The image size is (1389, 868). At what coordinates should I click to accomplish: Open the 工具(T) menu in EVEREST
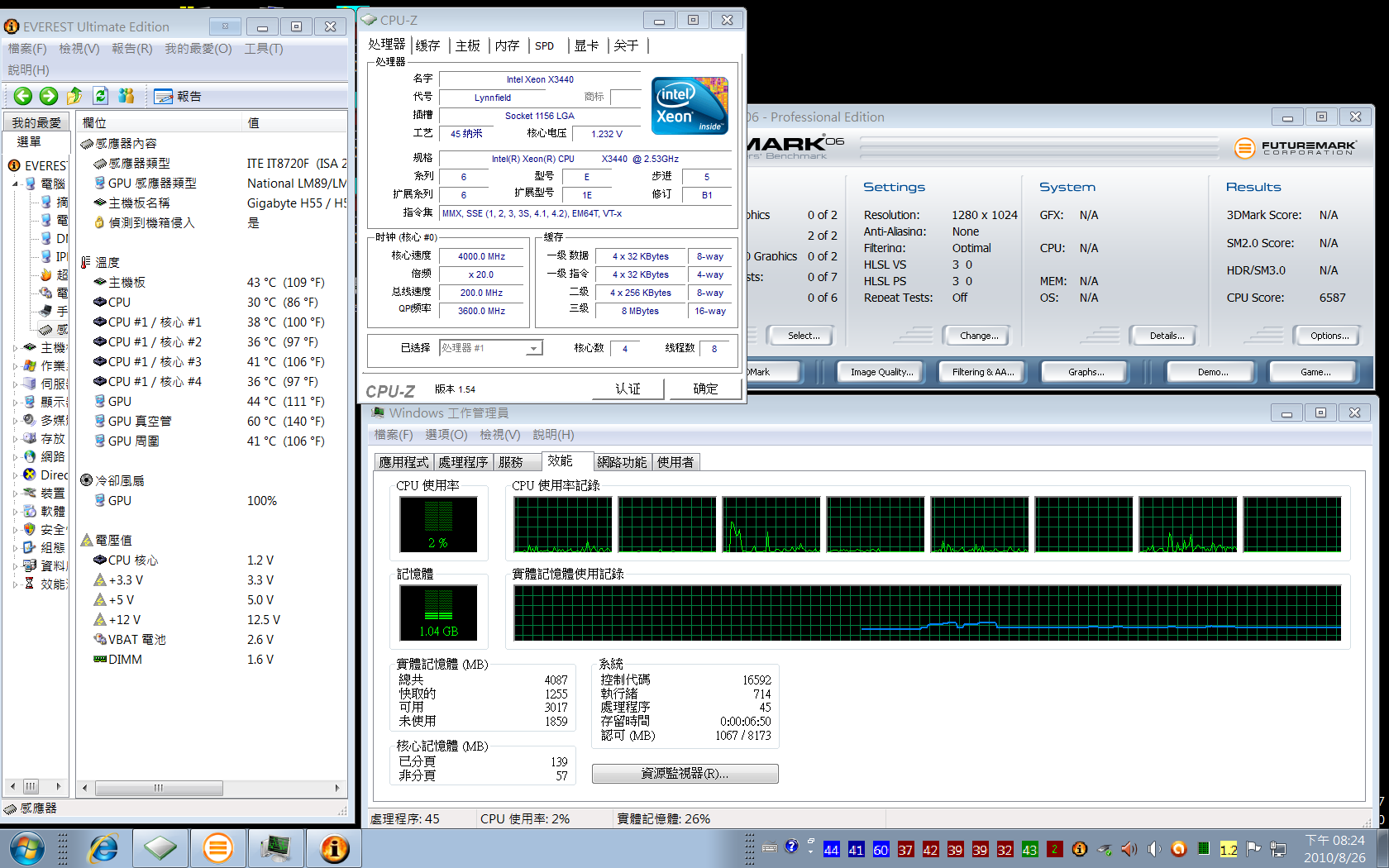tap(264, 49)
